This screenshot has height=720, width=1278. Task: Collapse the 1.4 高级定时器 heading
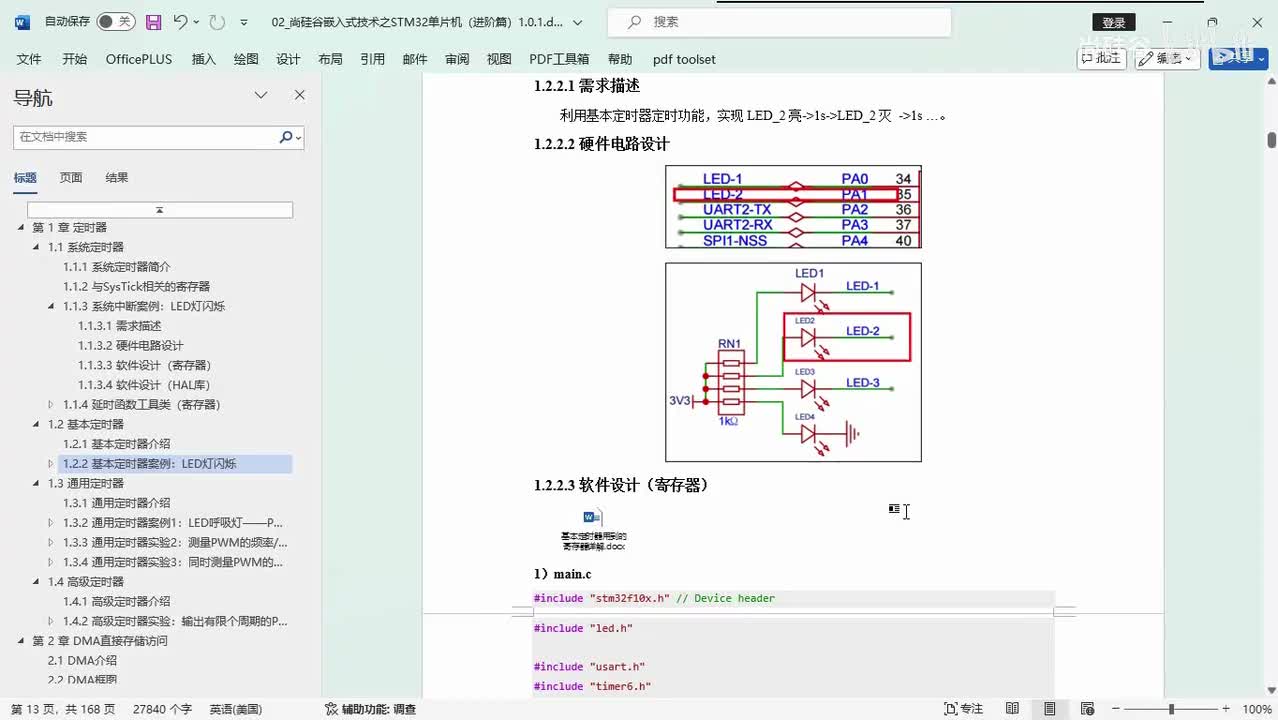click(36, 582)
